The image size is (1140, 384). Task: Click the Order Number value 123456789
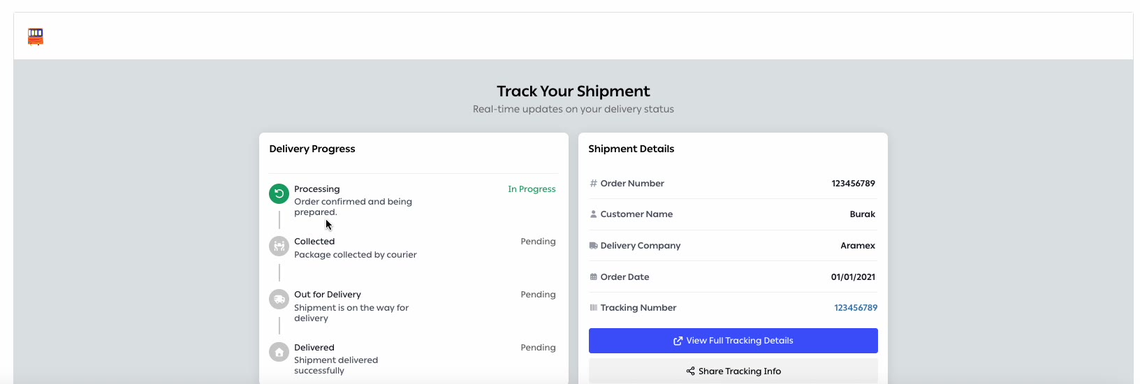(854, 183)
